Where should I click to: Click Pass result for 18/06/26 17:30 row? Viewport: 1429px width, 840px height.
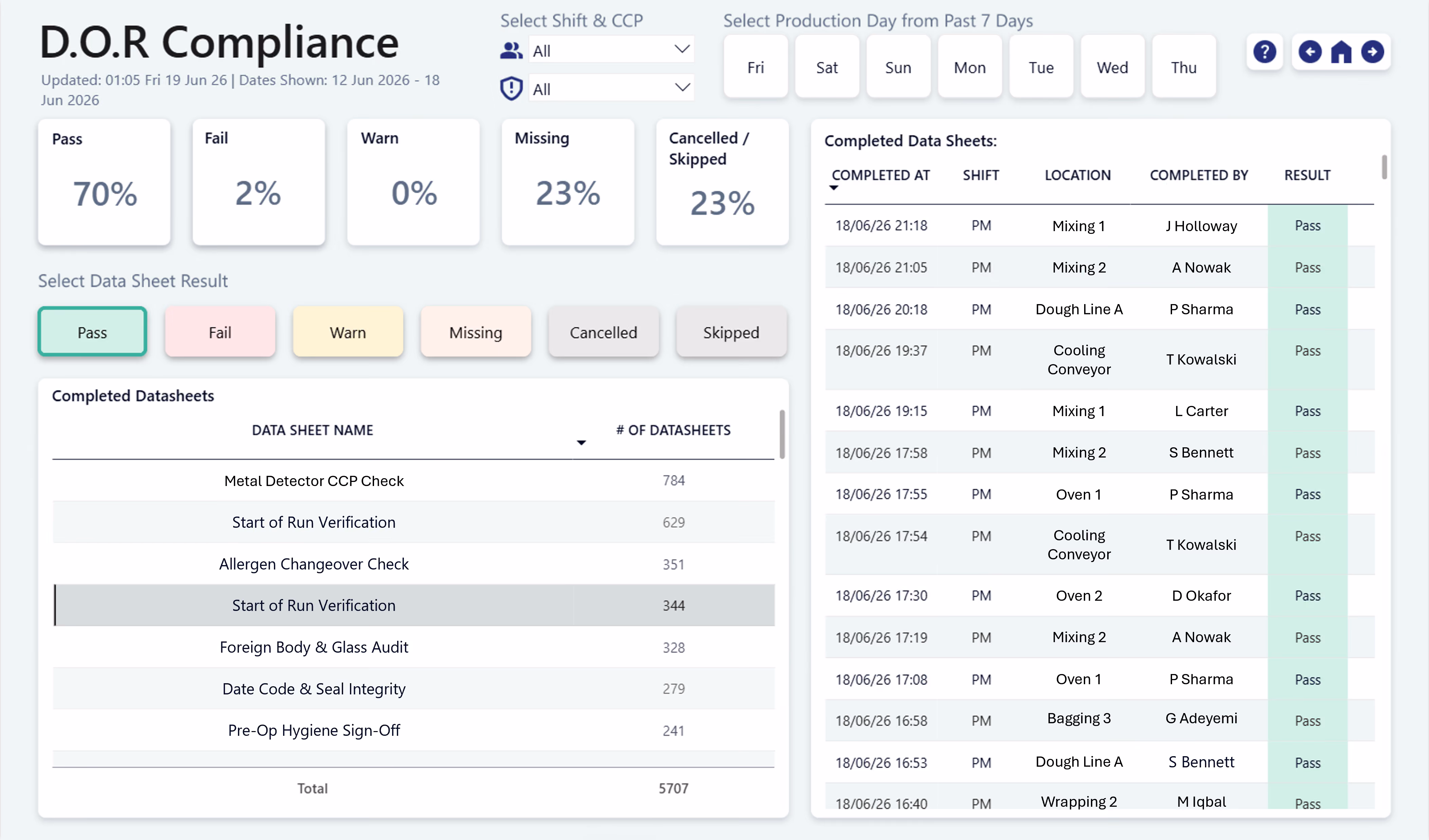(x=1307, y=596)
